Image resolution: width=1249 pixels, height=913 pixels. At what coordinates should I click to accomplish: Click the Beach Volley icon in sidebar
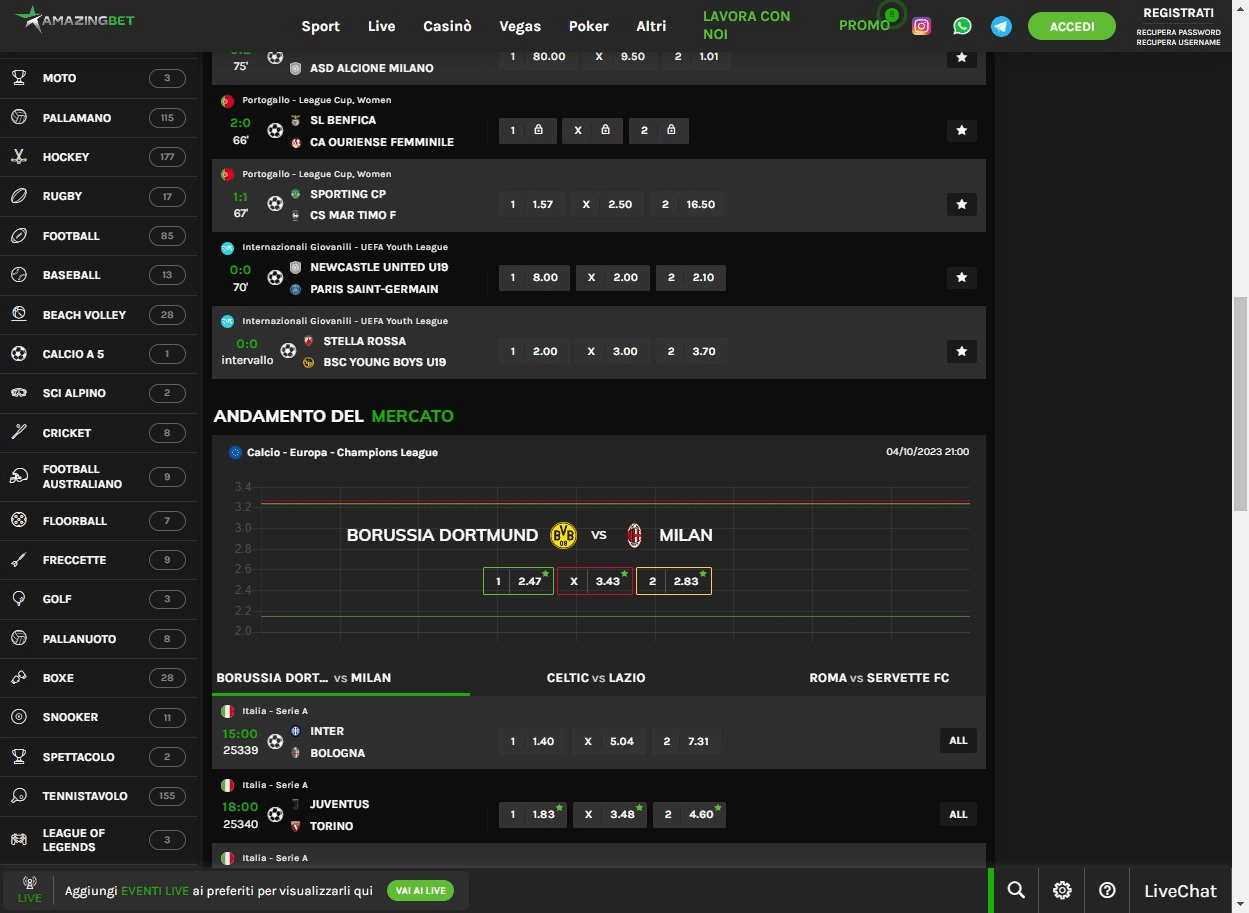[19, 314]
